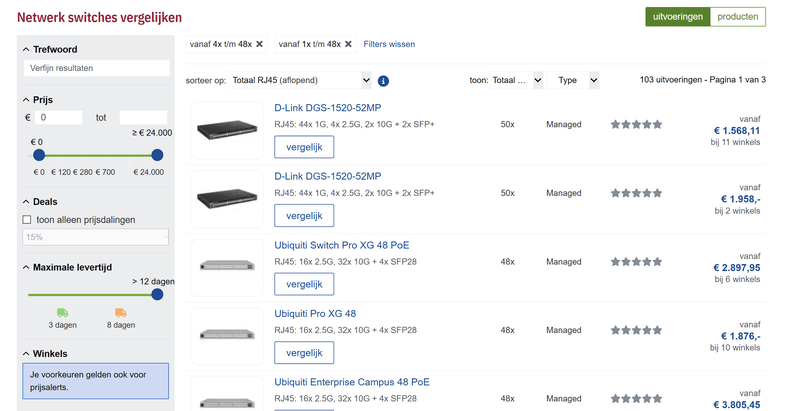The width and height of the screenshot is (800, 411).
Task: Remove the 'vanaf 1x t/m 48x' filter
Action: point(348,44)
